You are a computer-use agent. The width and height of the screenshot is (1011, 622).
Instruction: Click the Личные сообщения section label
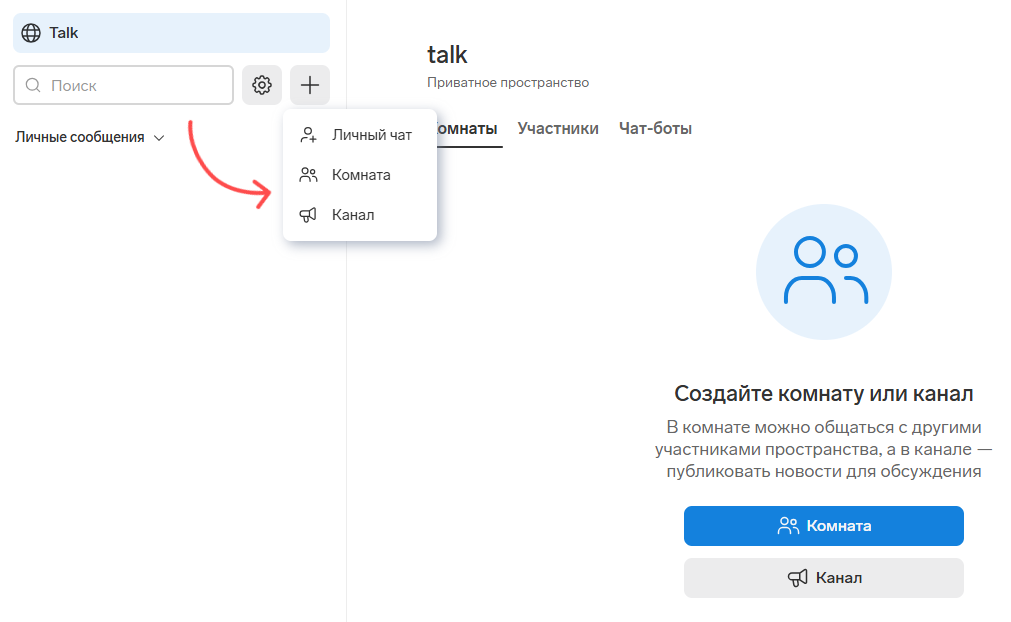[x=80, y=137]
